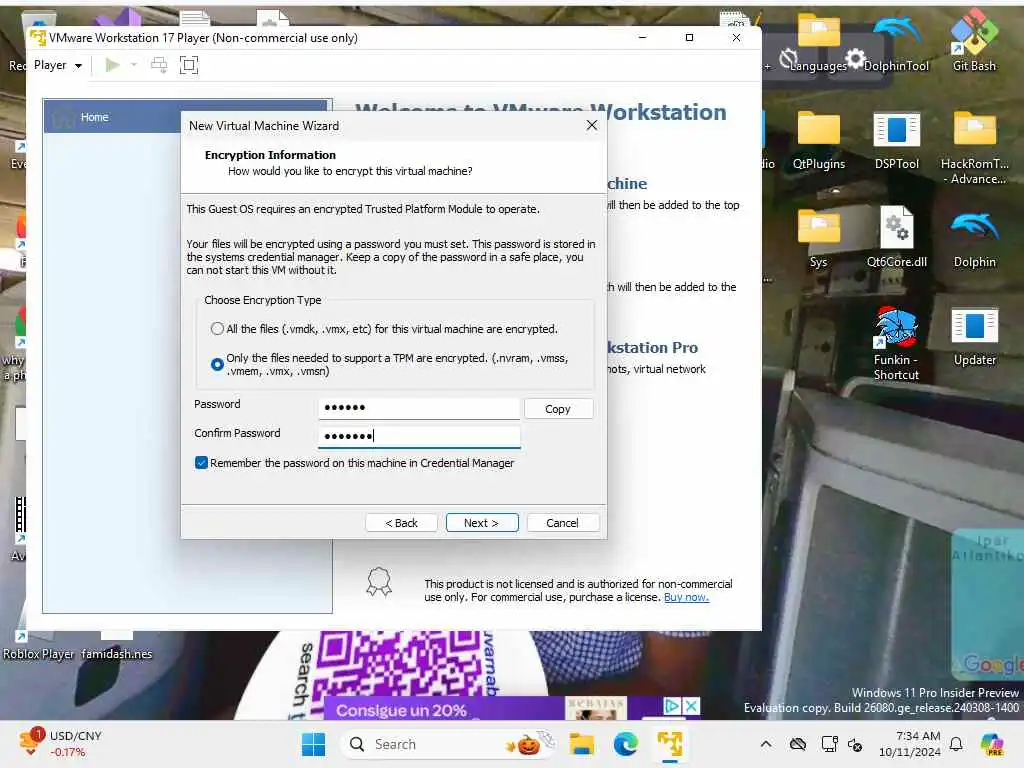This screenshot has height=768, width=1024.
Task: Click the green power on VM button
Action: point(112,65)
